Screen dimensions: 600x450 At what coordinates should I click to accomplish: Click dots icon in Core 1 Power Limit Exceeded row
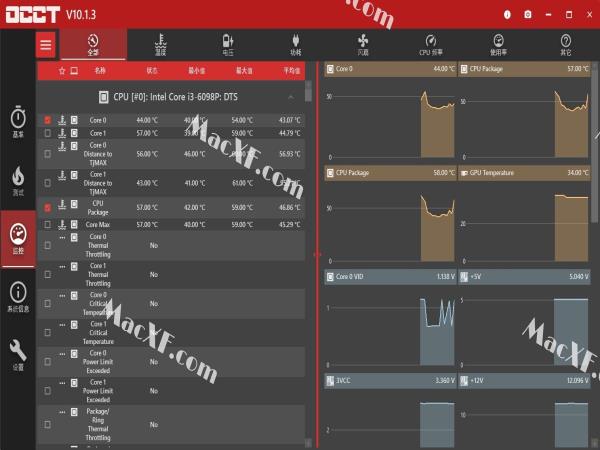point(62,383)
